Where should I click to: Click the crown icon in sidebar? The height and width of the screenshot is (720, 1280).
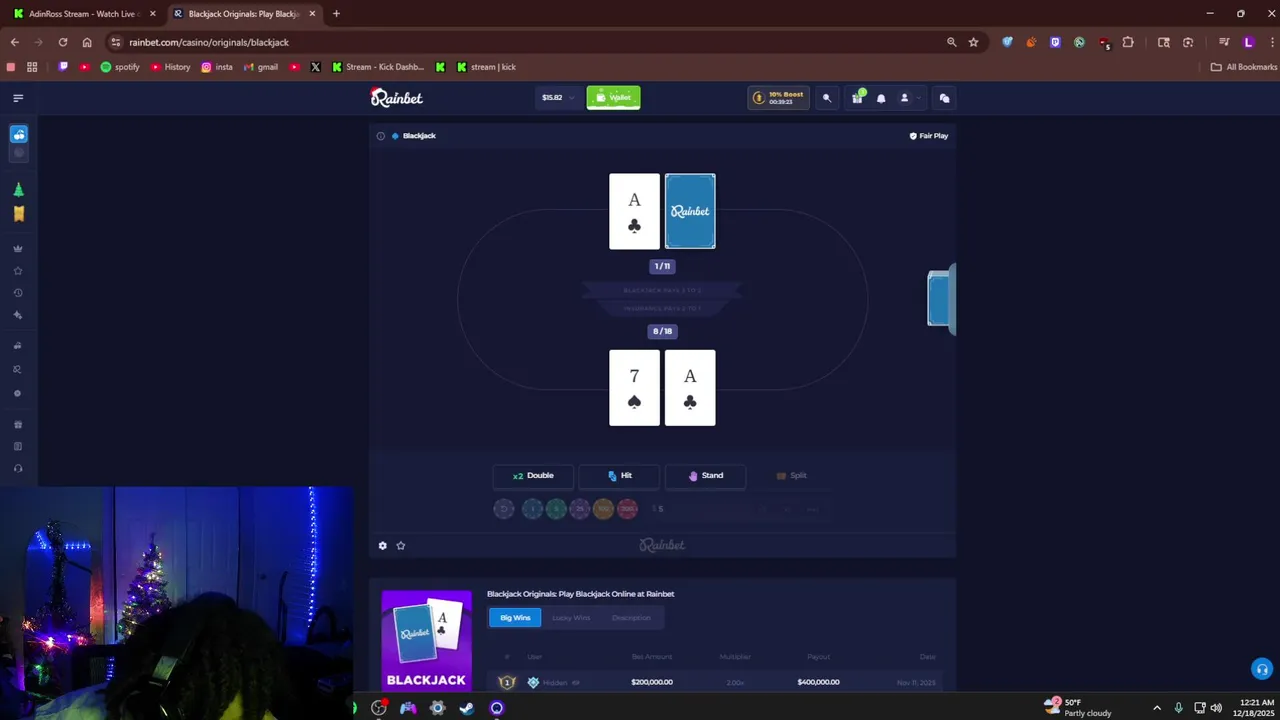pos(18,249)
